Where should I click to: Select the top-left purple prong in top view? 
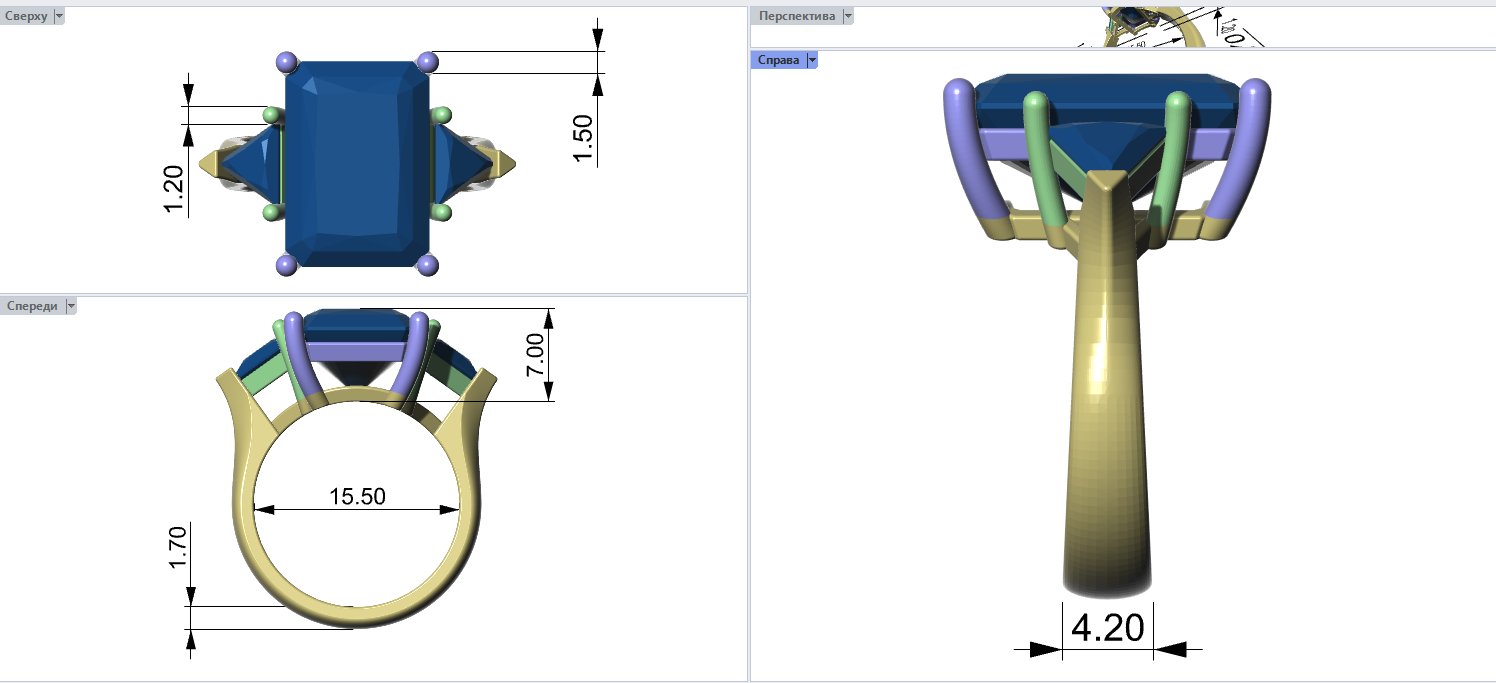[287, 62]
